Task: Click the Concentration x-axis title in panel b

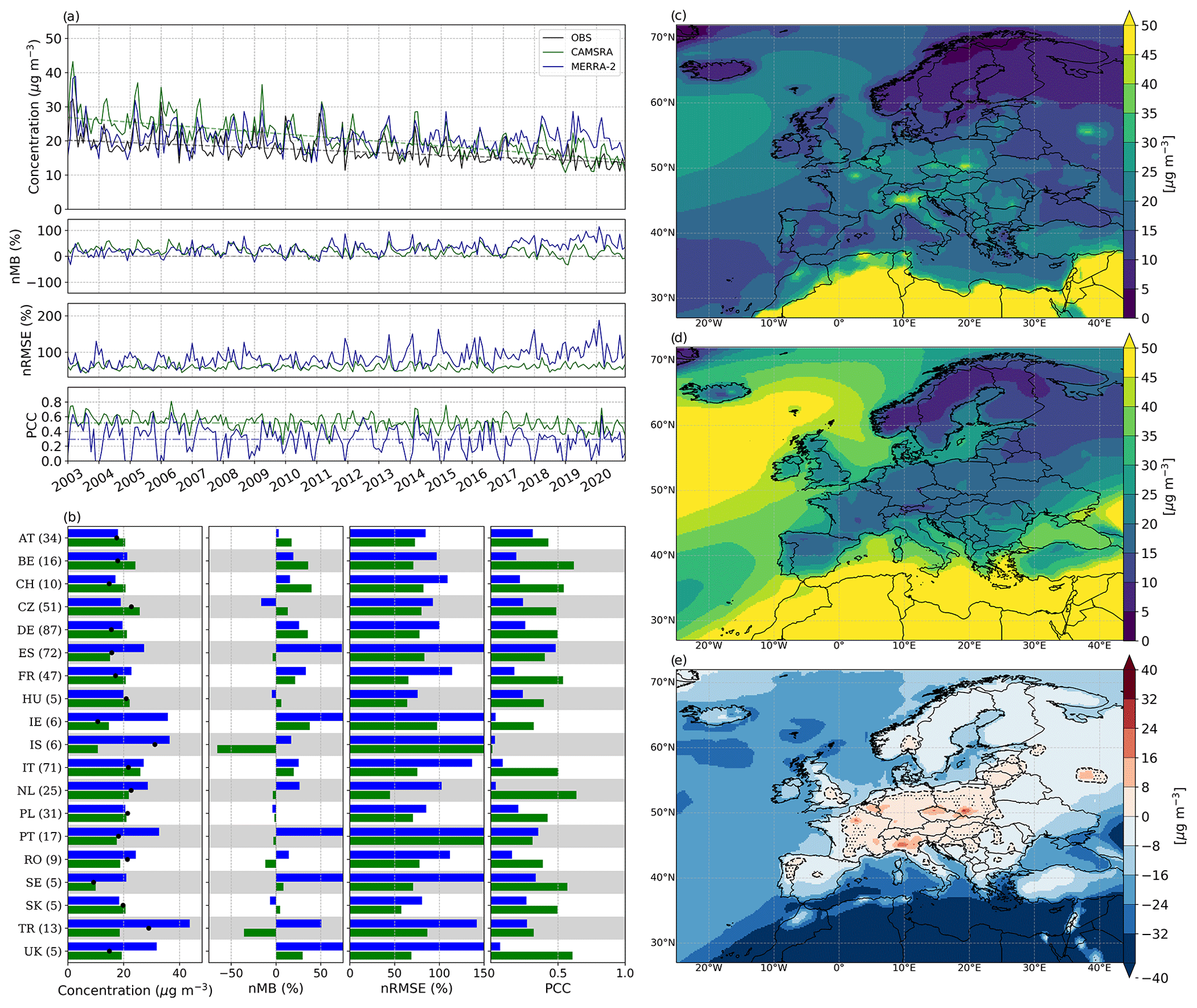Action: (135, 991)
